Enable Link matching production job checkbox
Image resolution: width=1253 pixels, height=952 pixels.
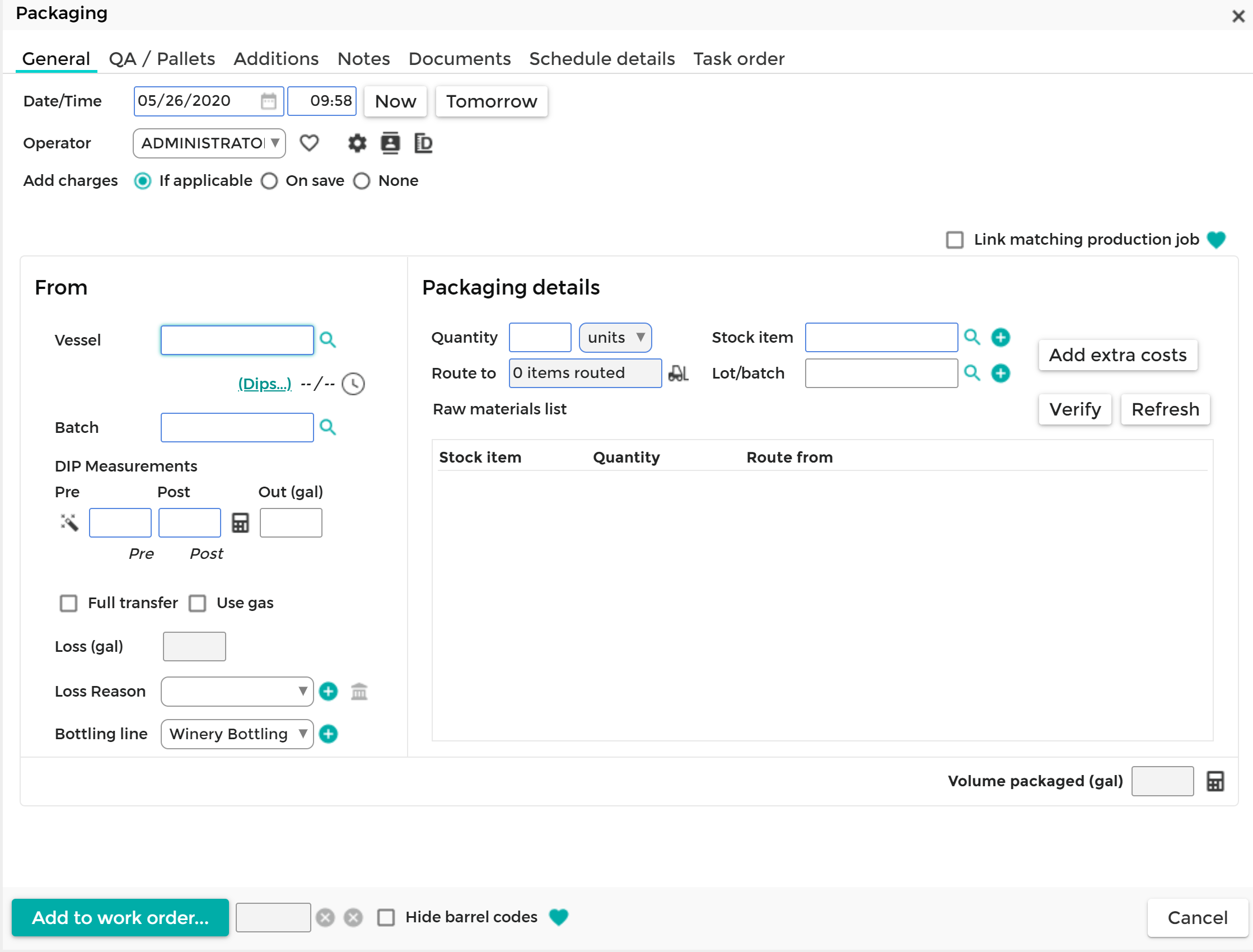click(955, 240)
